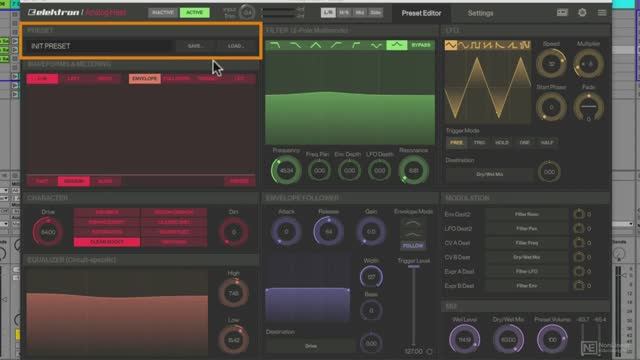Click the preset LOAD button
Image resolution: width=640 pixels, height=360 pixels.
(x=236, y=46)
